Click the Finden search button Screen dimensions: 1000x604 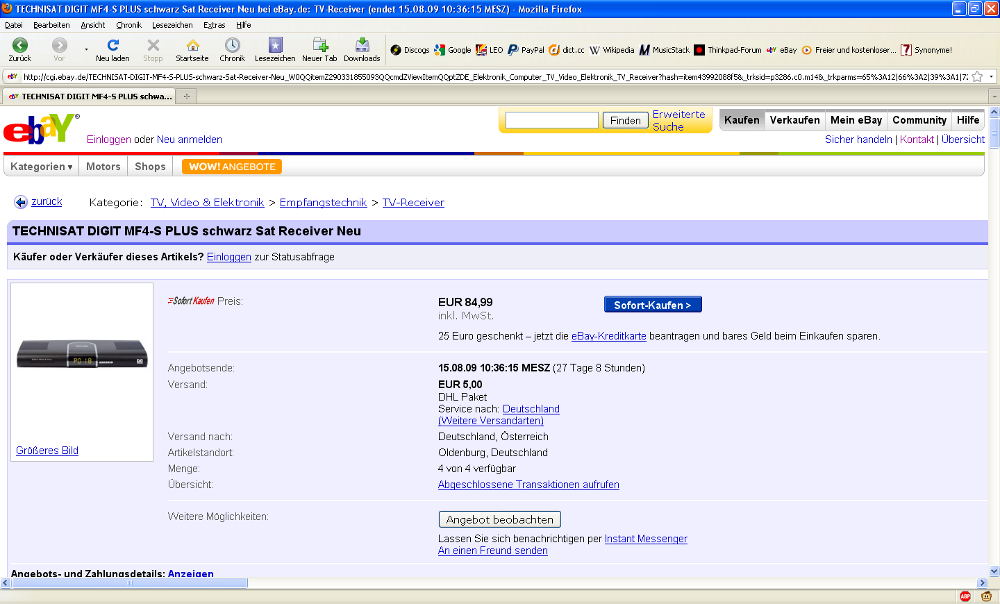pos(625,121)
